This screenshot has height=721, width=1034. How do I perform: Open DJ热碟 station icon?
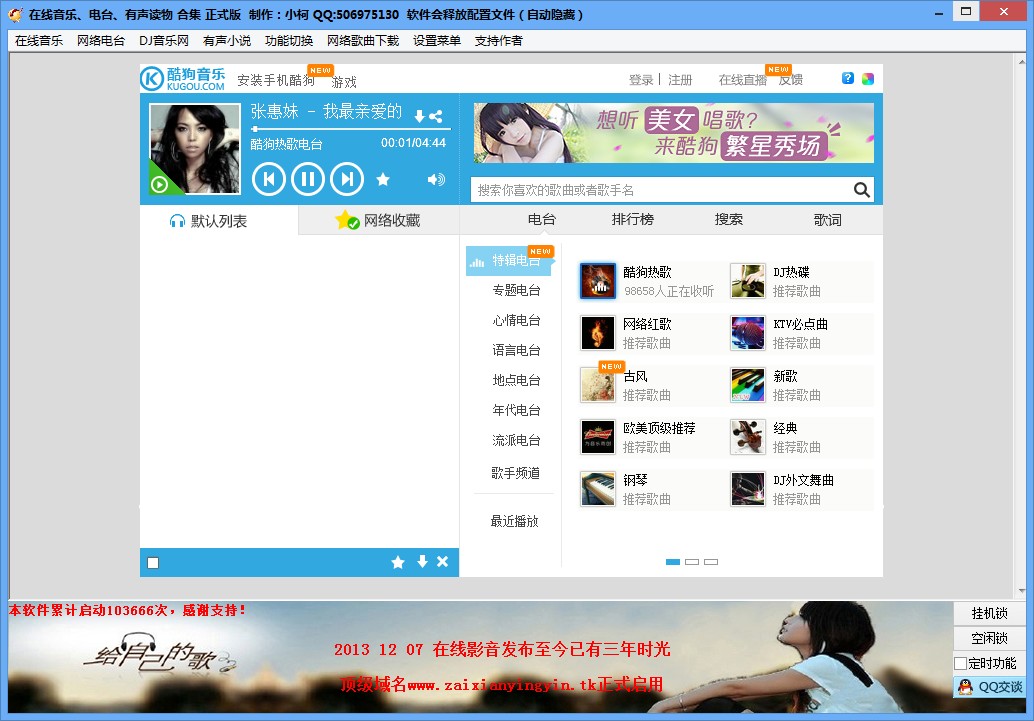point(748,281)
